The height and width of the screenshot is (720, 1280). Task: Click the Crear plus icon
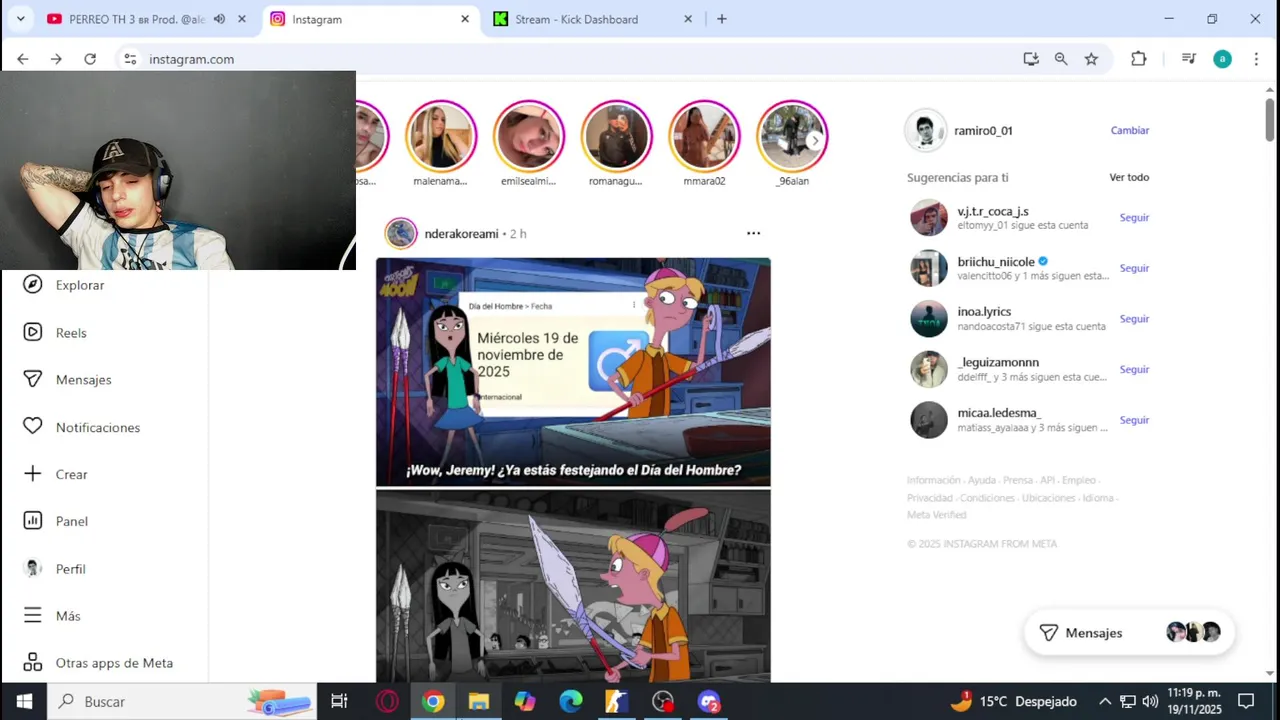click(x=33, y=474)
